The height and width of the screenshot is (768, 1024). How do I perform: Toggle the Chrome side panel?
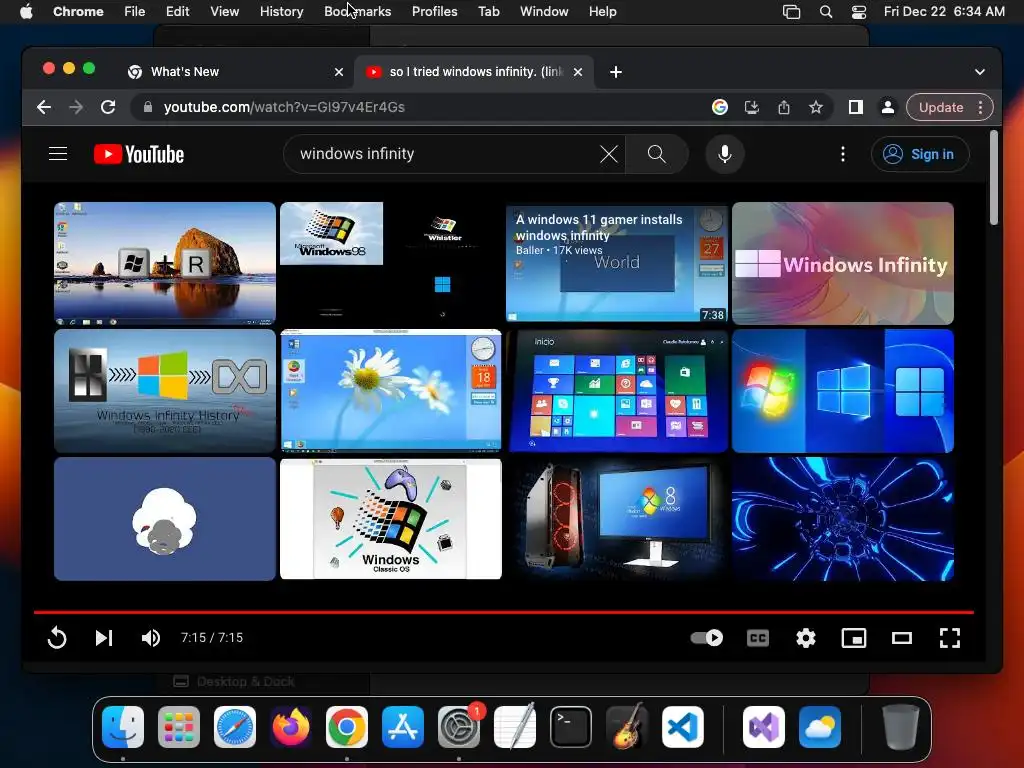[x=856, y=107]
